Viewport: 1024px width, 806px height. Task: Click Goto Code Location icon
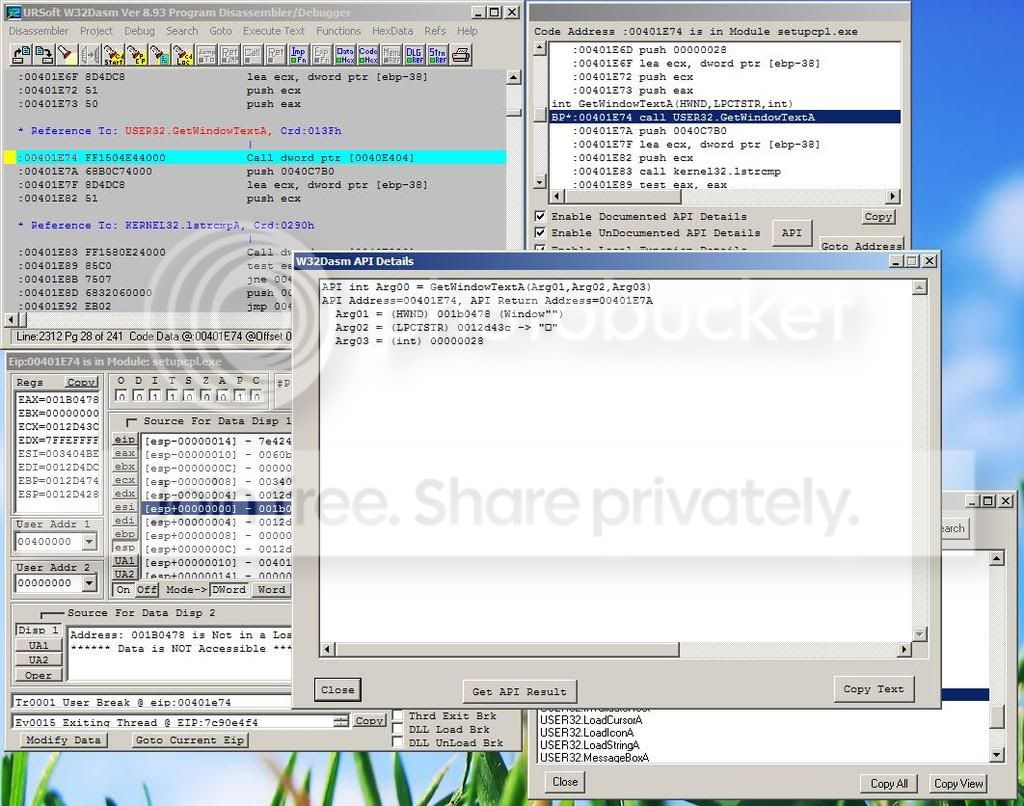tap(183, 55)
